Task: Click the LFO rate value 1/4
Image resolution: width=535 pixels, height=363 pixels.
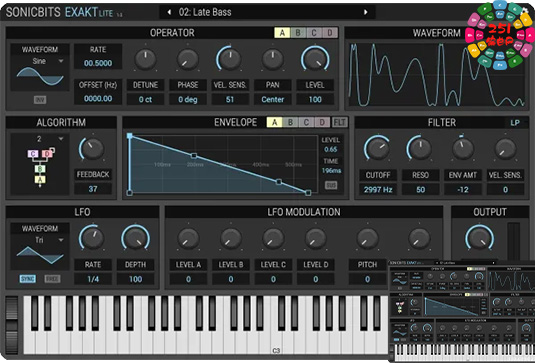Action: 93,279
